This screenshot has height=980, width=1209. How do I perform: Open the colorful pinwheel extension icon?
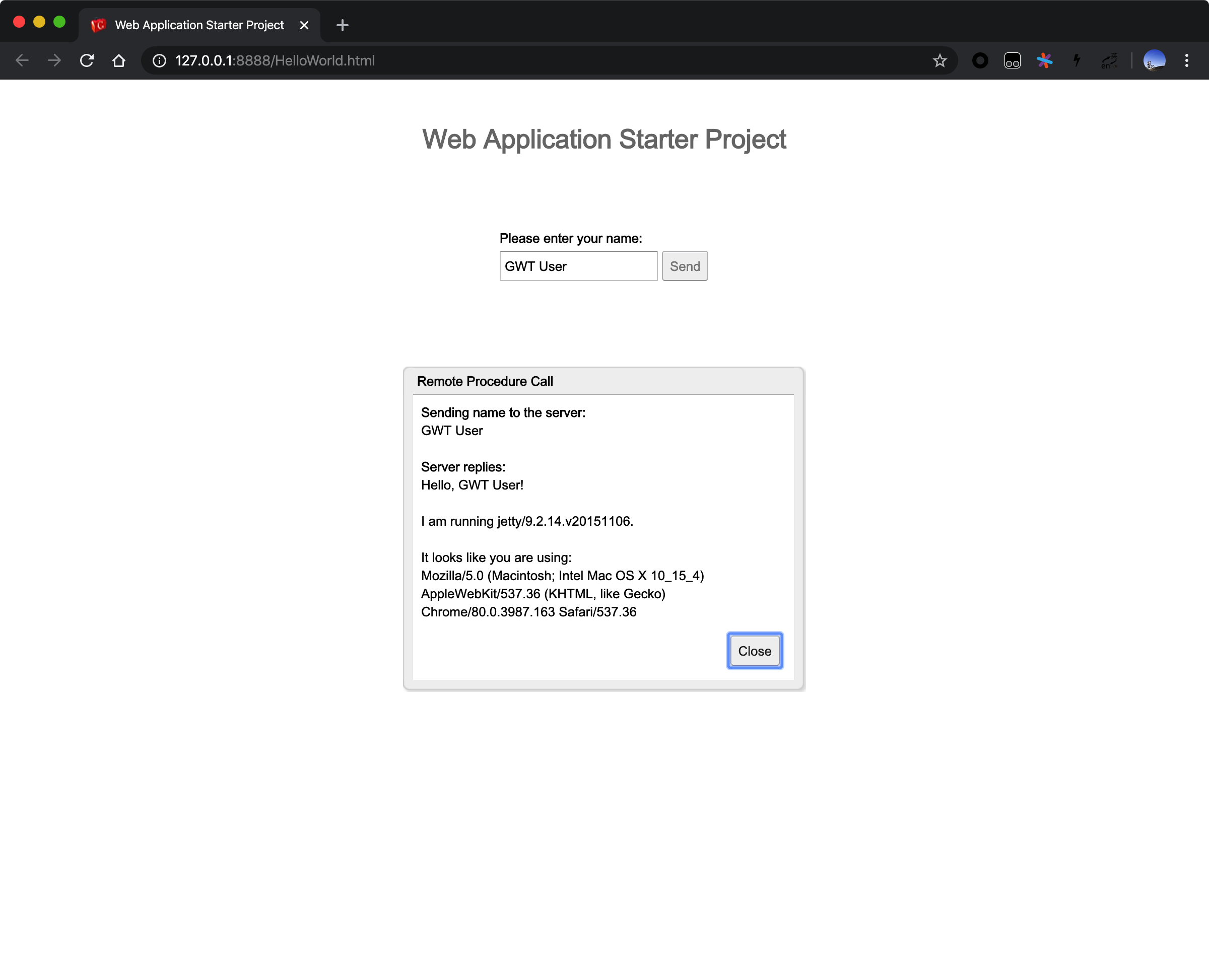pyautogui.click(x=1045, y=60)
